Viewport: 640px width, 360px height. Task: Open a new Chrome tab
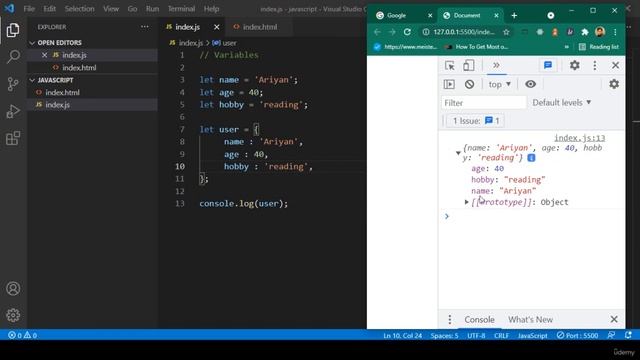(x=514, y=16)
